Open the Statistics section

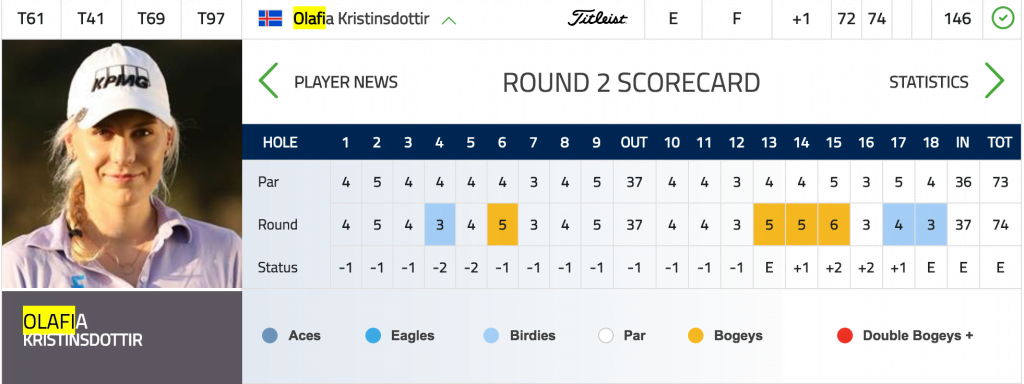coord(929,82)
